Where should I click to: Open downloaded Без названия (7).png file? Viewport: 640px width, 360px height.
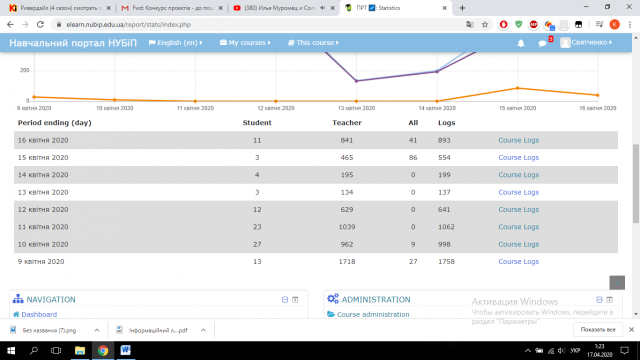49,330
